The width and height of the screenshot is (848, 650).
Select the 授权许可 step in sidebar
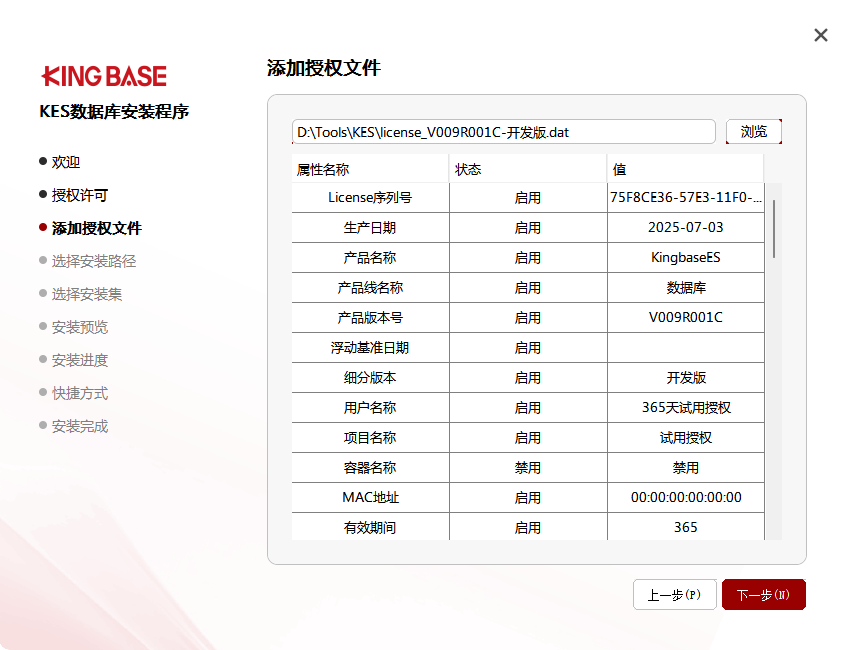pos(79,195)
